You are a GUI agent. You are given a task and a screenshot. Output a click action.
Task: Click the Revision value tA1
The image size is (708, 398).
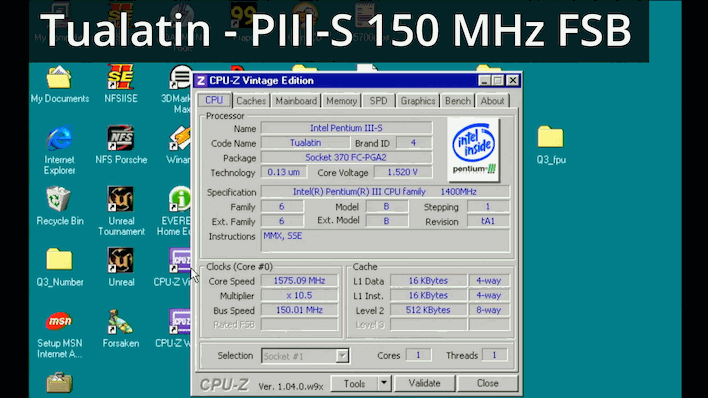[488, 221]
